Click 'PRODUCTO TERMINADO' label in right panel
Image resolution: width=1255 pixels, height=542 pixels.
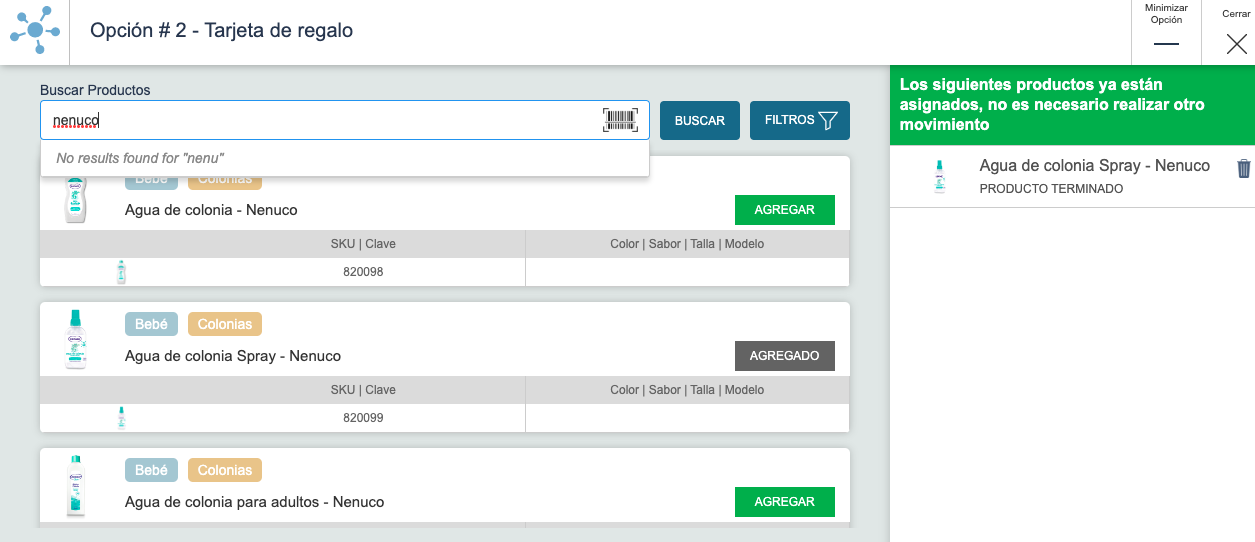(1051, 189)
